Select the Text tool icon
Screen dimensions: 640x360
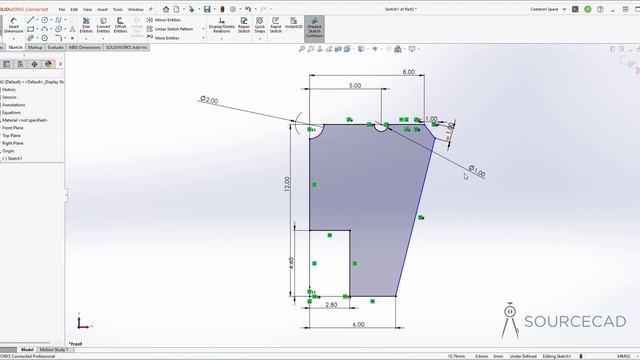[72, 29]
